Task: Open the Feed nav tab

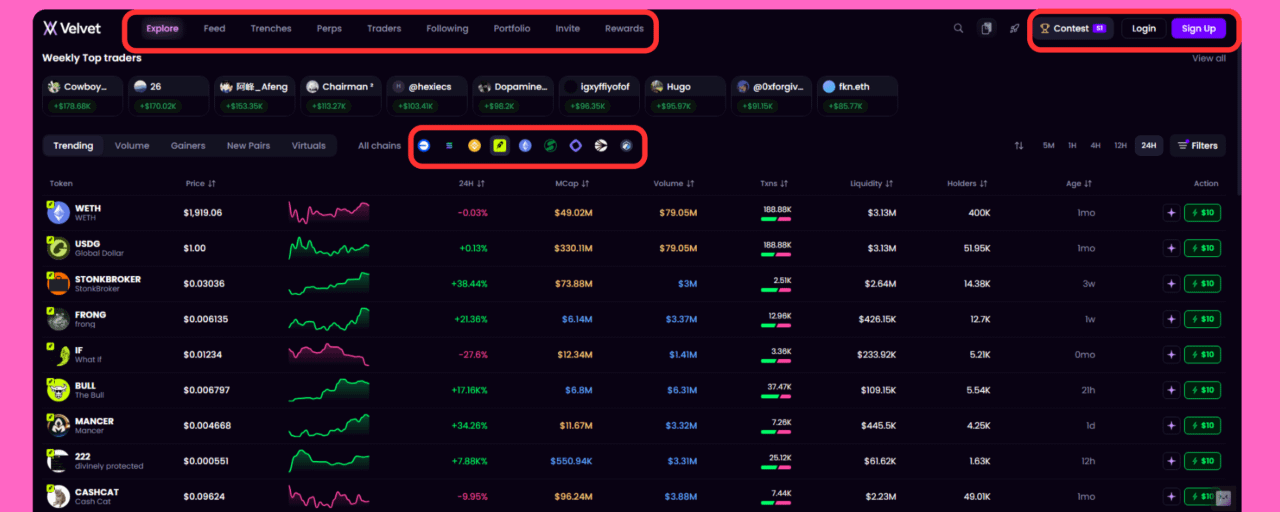Action: pos(214,28)
